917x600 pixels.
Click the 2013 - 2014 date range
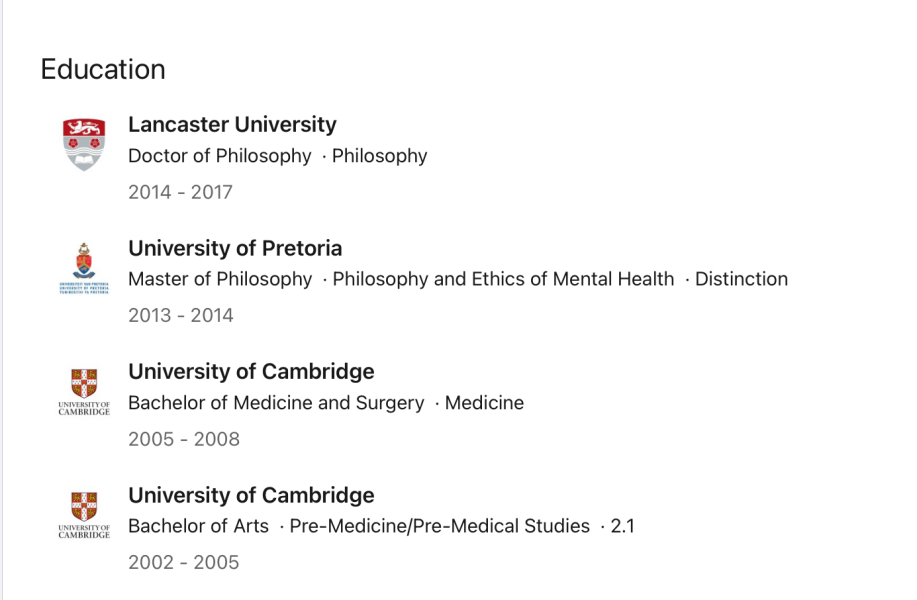(x=180, y=315)
